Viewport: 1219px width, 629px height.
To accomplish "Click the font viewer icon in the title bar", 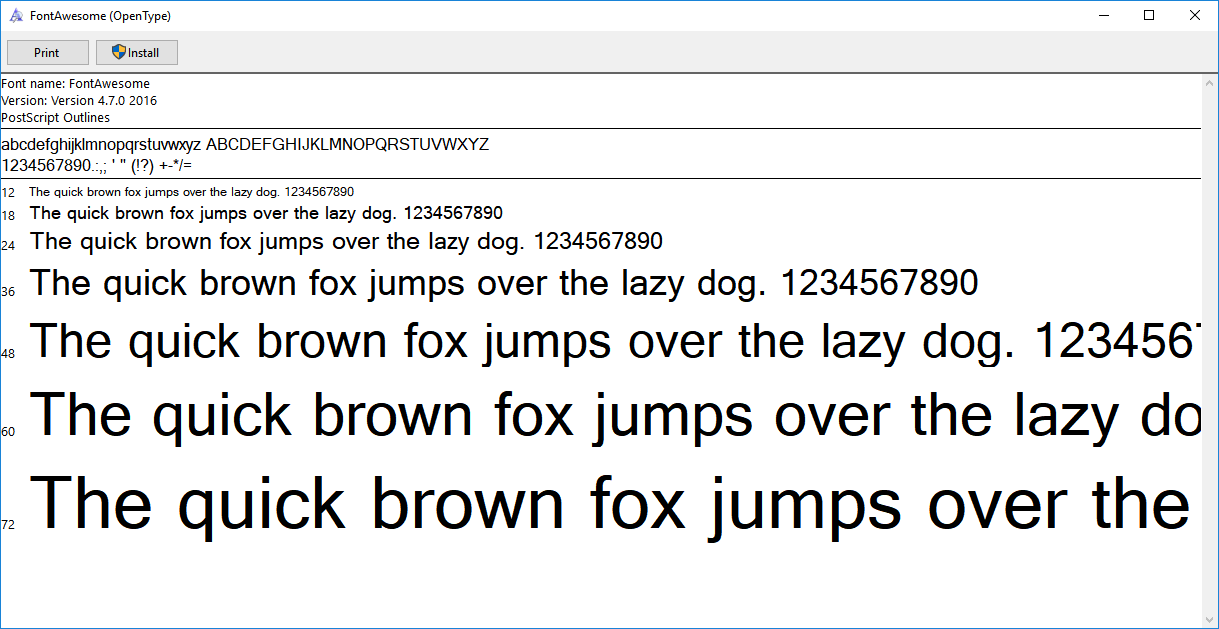I will click(x=15, y=15).
